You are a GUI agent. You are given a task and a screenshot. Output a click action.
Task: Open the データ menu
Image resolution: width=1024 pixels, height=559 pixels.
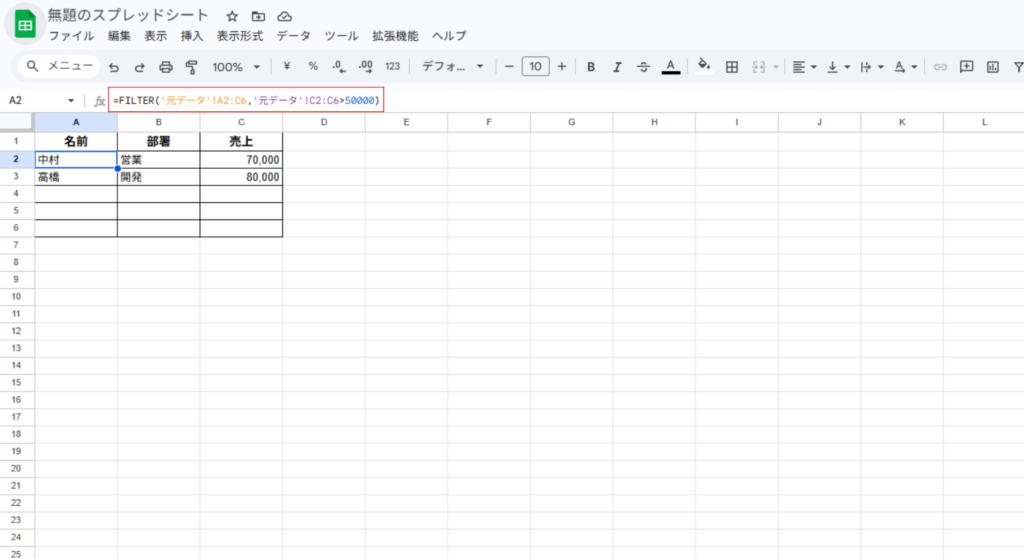[293, 36]
